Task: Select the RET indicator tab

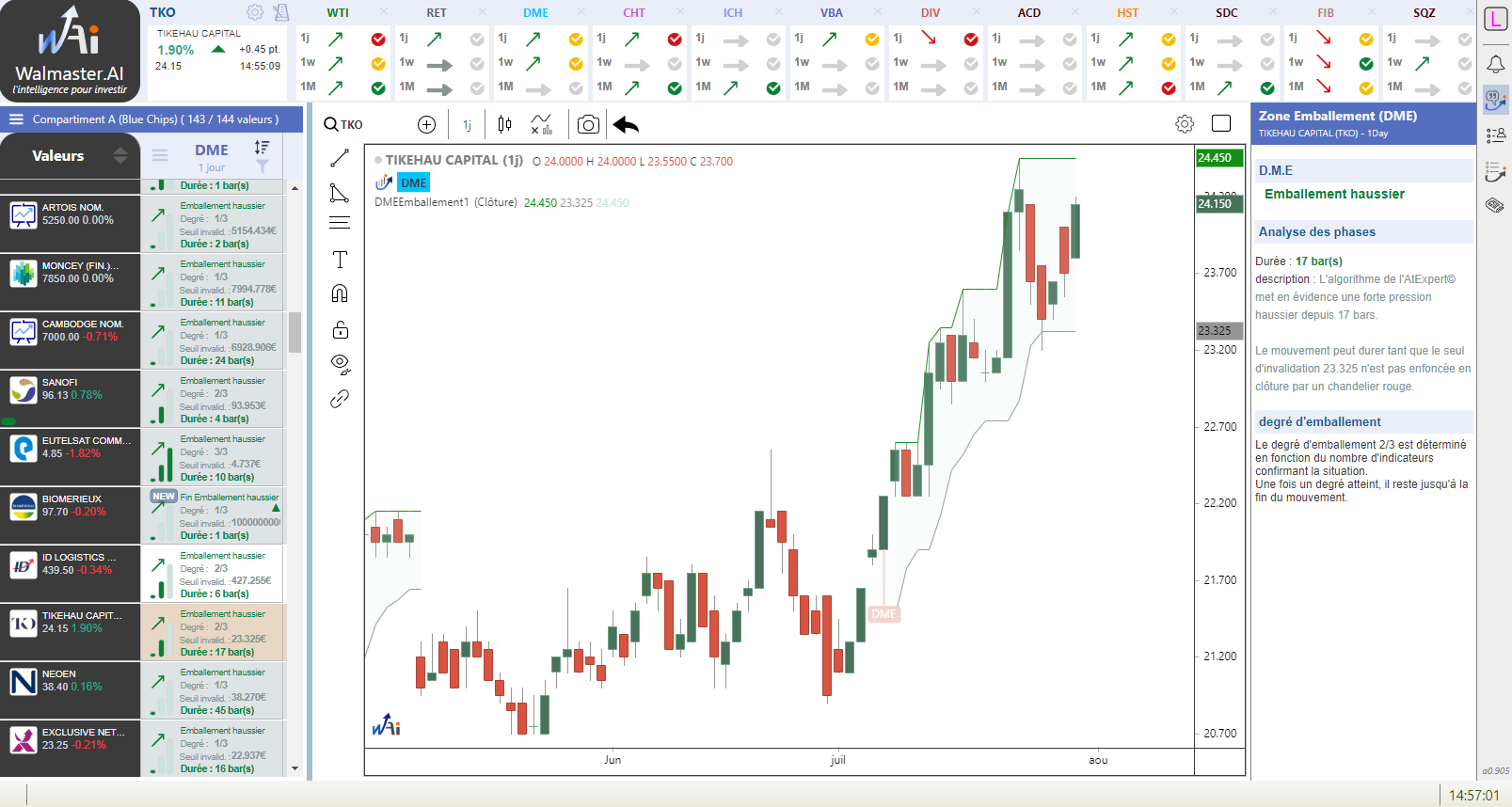Action: pyautogui.click(x=437, y=13)
